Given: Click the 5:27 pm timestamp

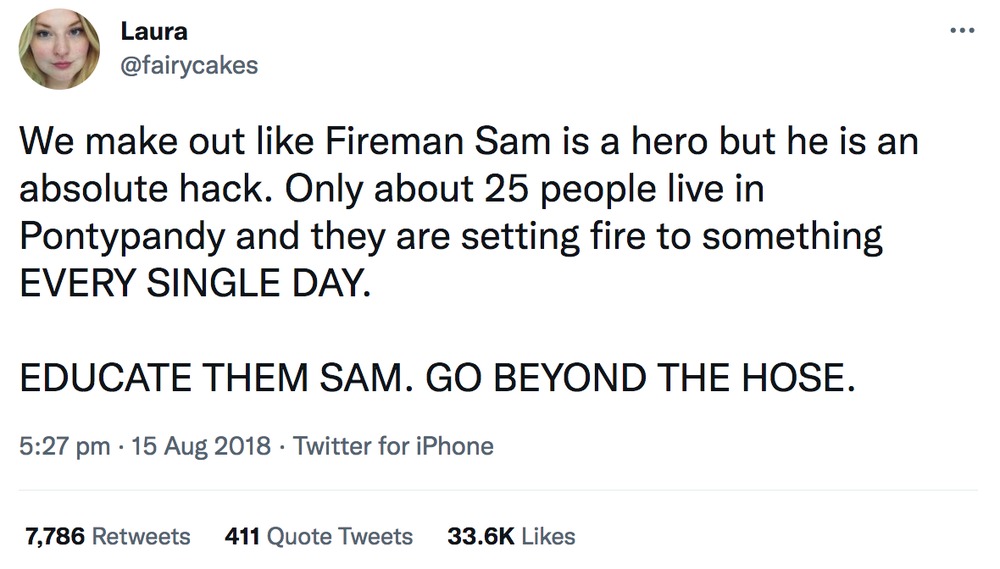Looking at the screenshot, I should tap(65, 445).
